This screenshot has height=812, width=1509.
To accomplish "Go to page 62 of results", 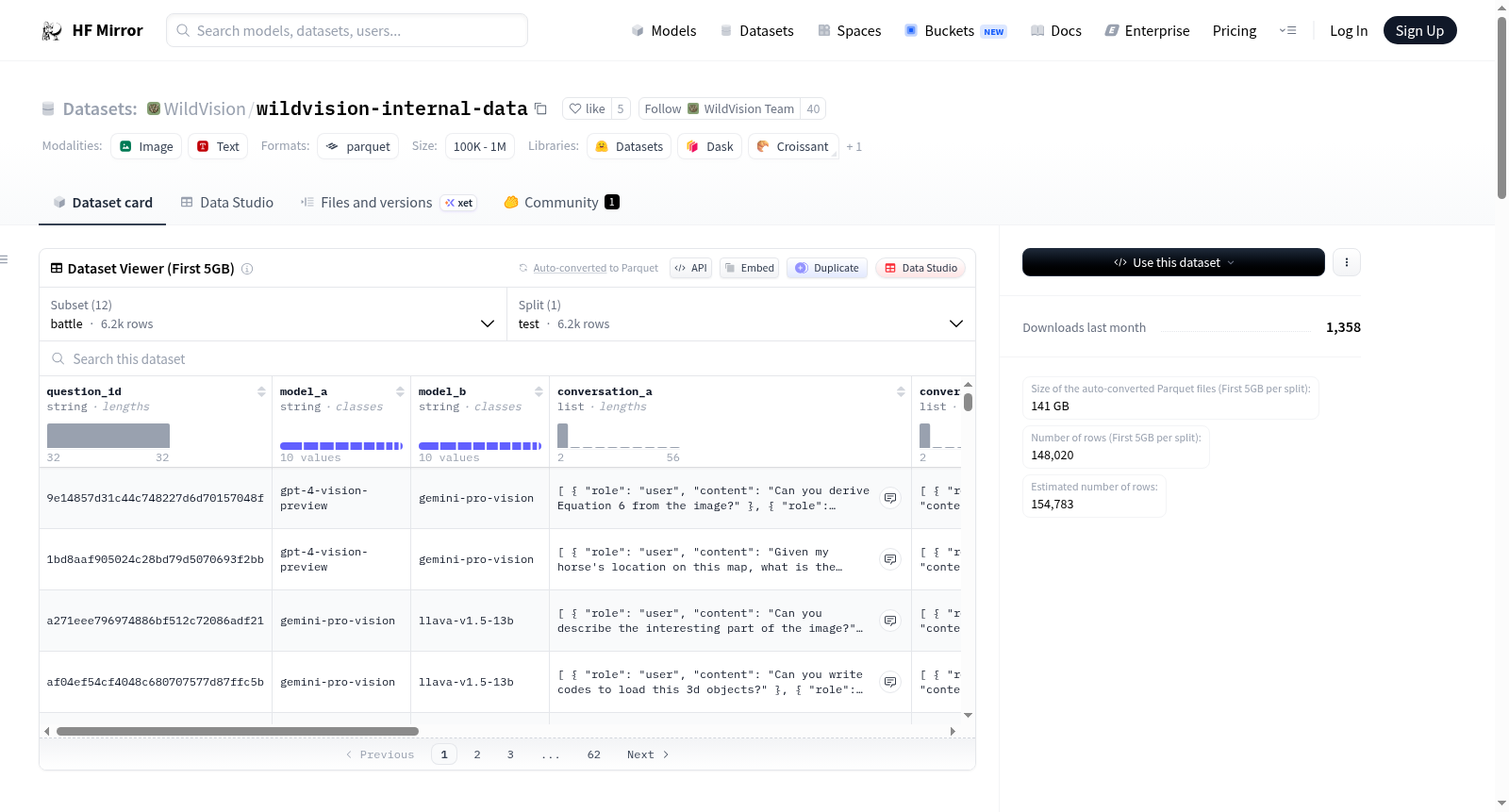I will (x=594, y=754).
